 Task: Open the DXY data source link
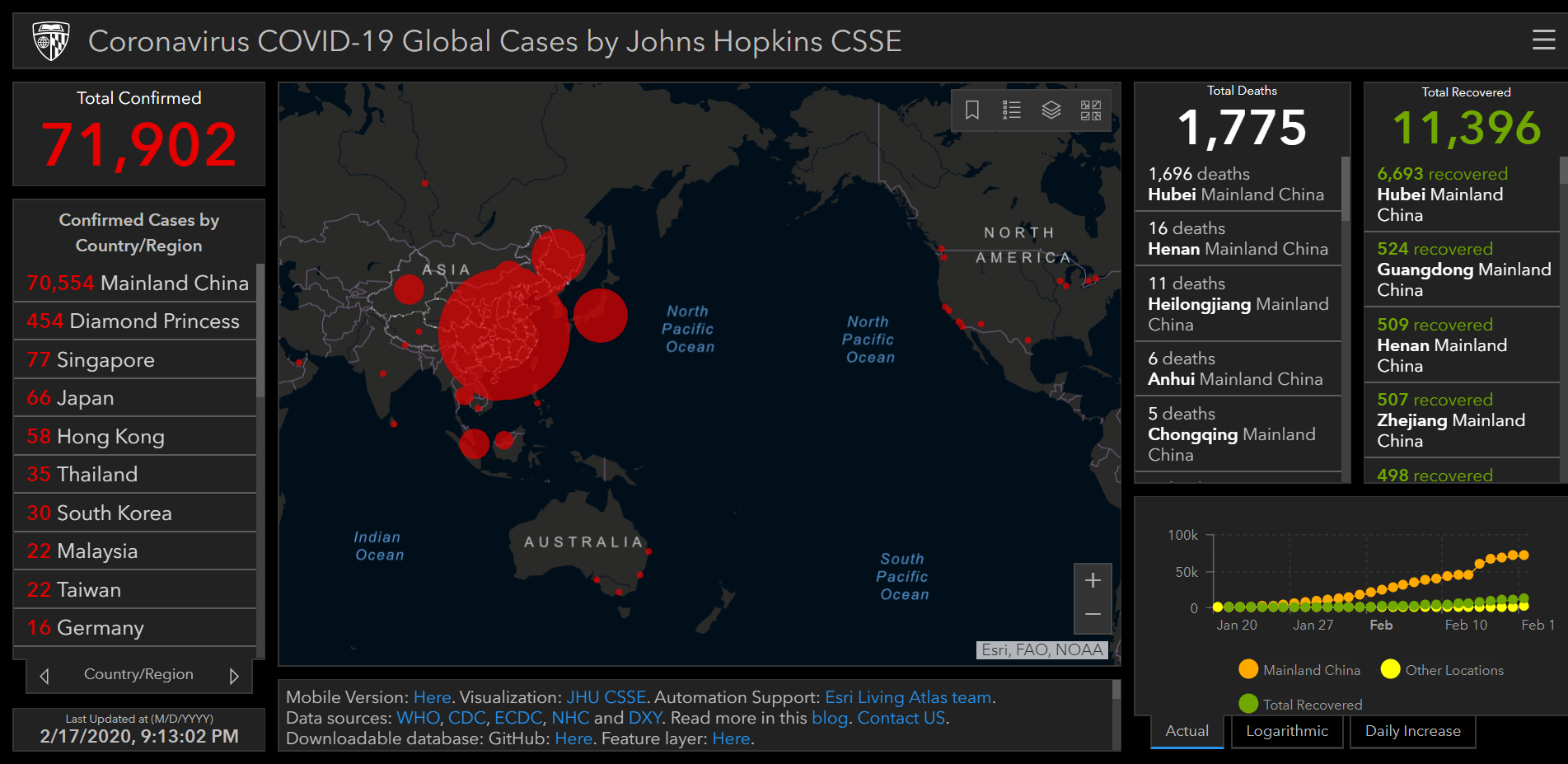645,718
